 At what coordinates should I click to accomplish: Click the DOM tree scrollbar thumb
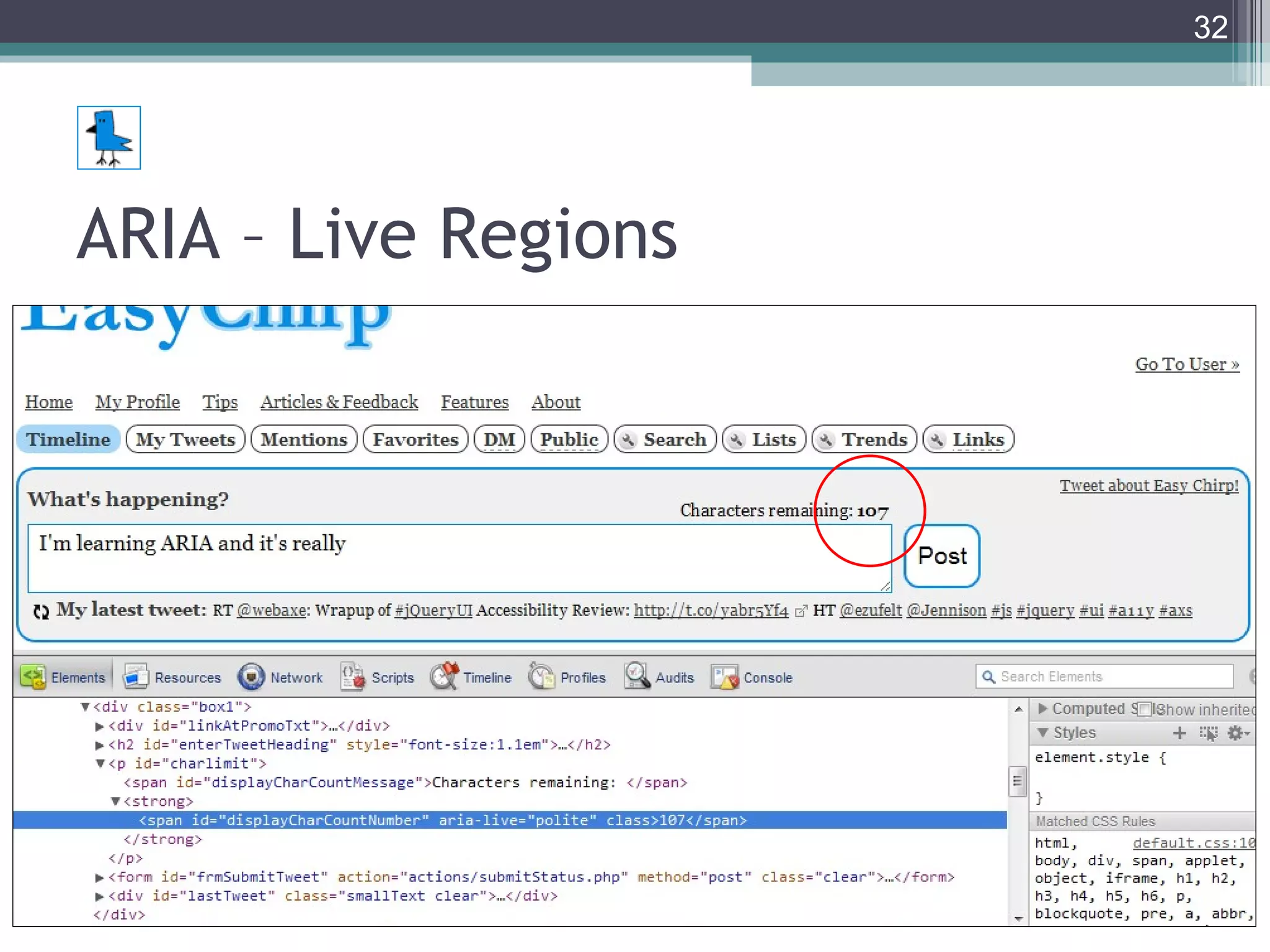[x=1017, y=781]
